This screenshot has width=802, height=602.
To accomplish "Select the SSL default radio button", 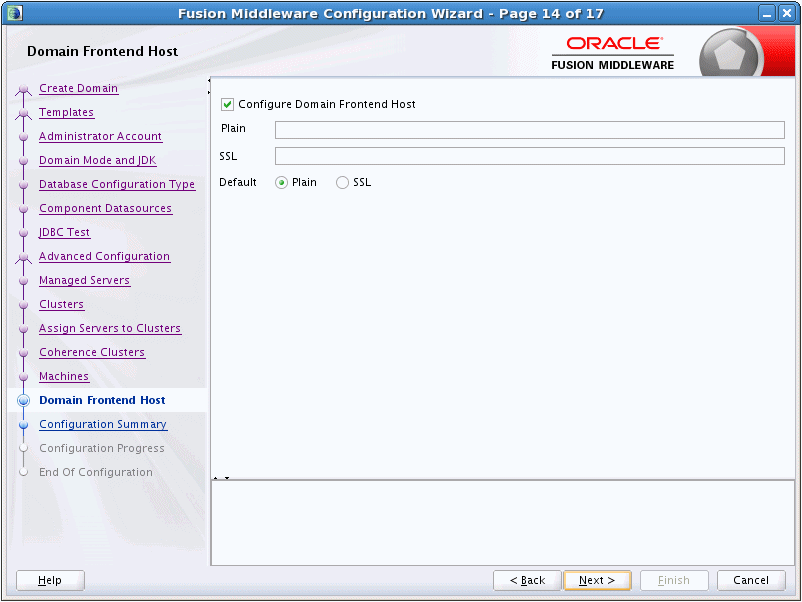I will tap(342, 183).
